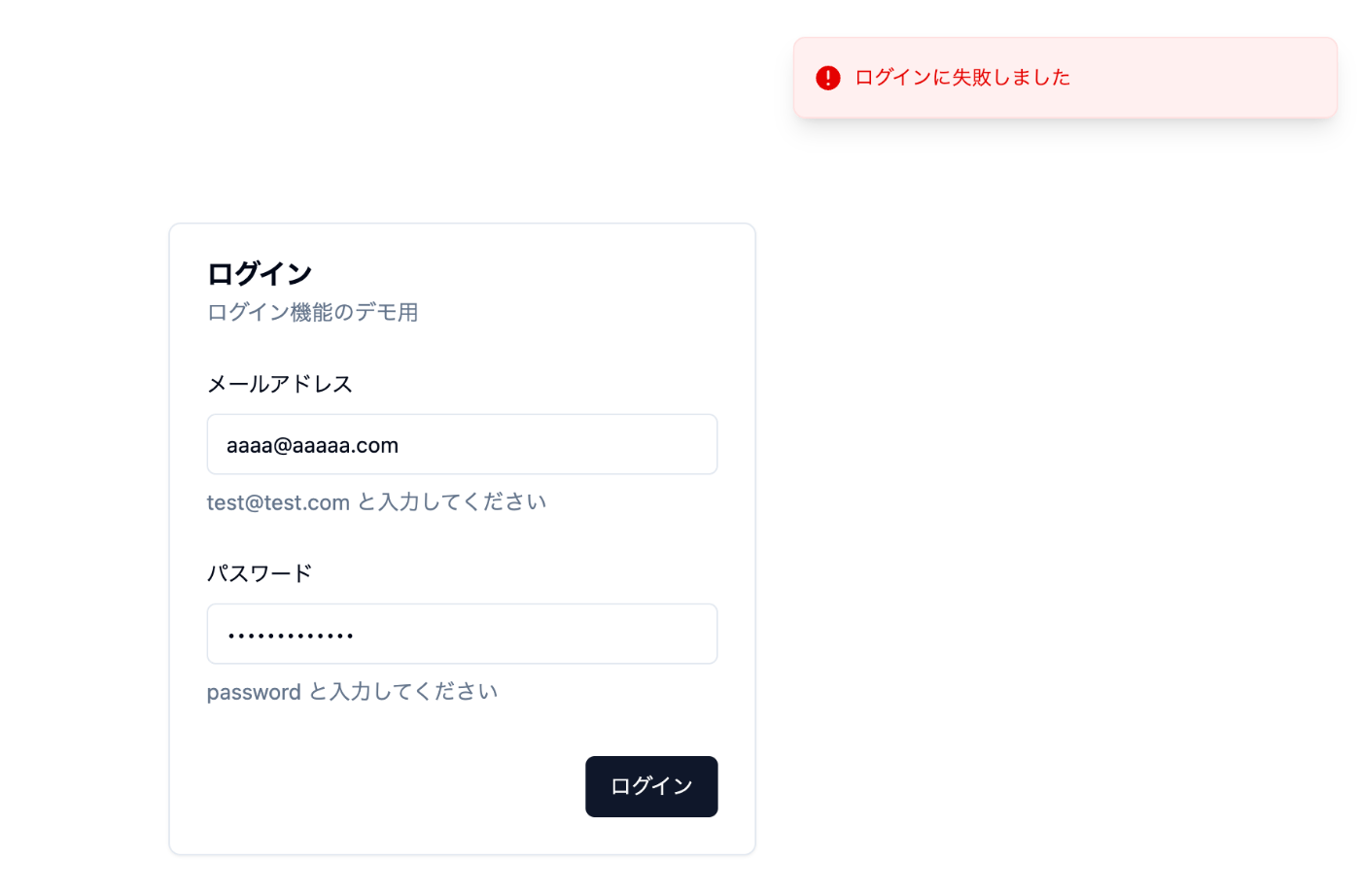Screen dimensions: 1361x896
Task: Click the dark ログイン submit button
Action: coord(651,786)
